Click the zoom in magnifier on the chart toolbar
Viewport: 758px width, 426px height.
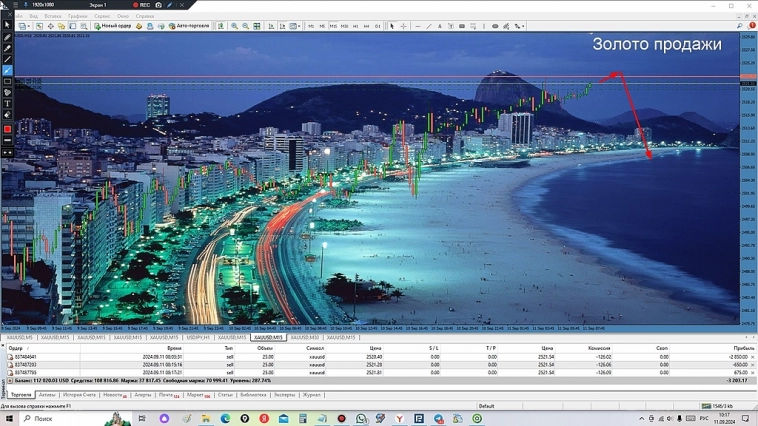234,26
